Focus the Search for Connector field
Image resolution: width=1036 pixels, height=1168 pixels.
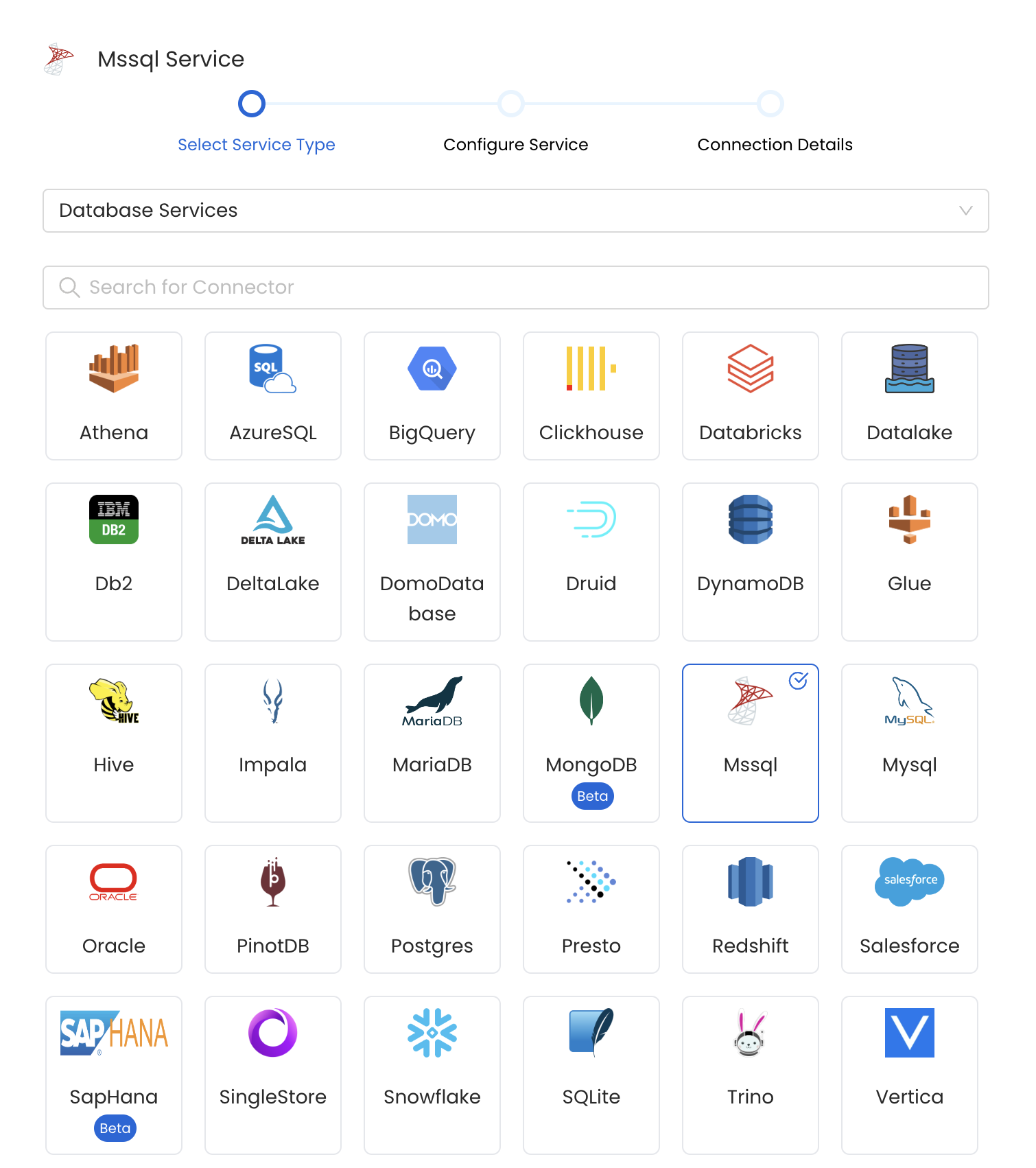coord(515,288)
